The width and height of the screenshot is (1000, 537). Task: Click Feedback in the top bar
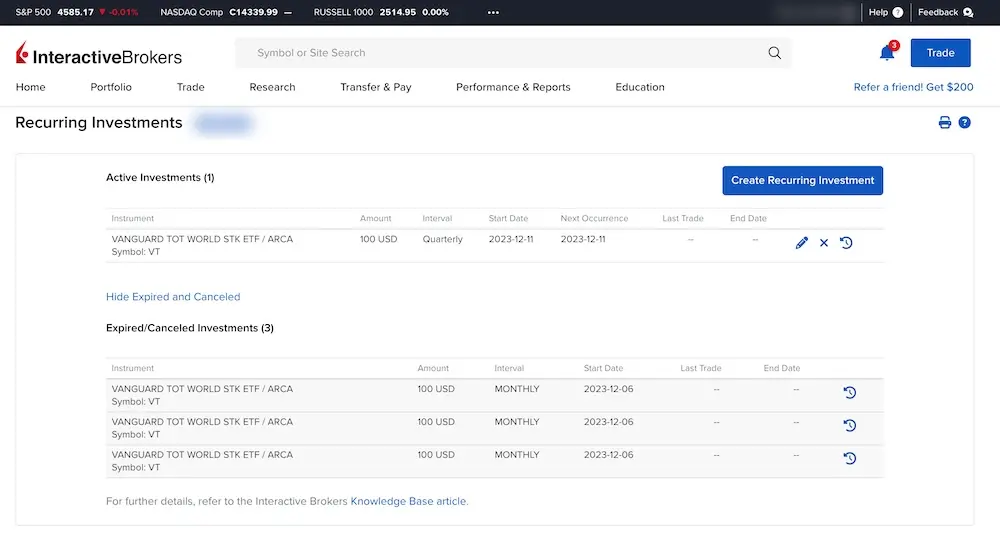coord(945,12)
